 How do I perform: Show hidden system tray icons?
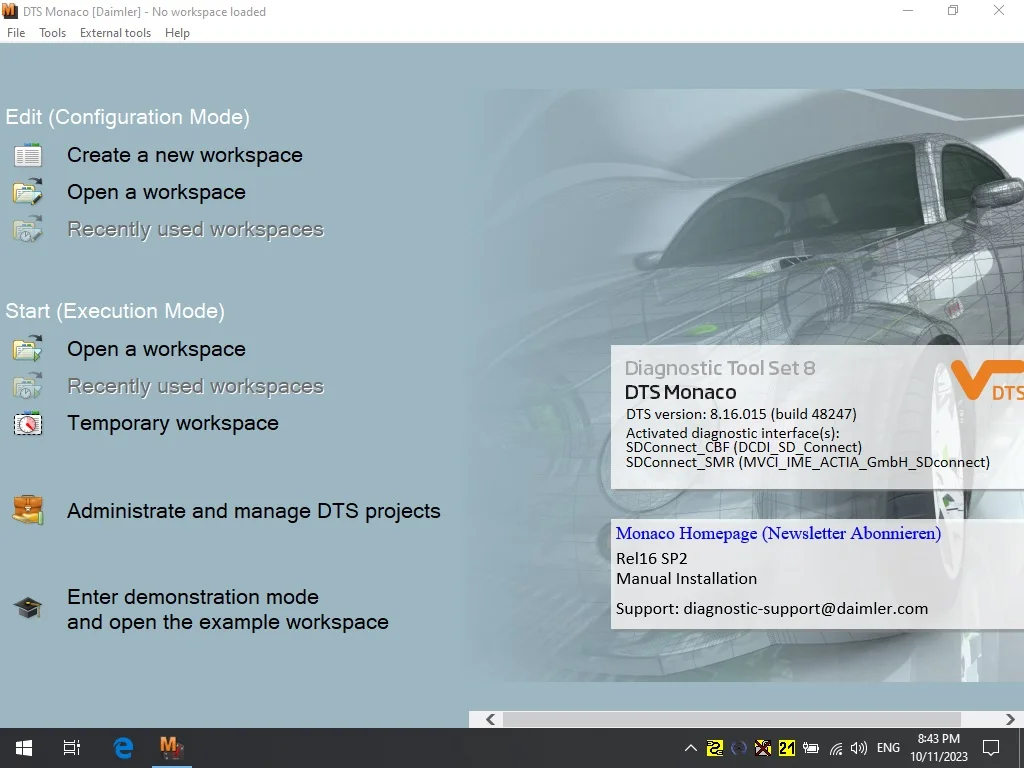coord(690,748)
